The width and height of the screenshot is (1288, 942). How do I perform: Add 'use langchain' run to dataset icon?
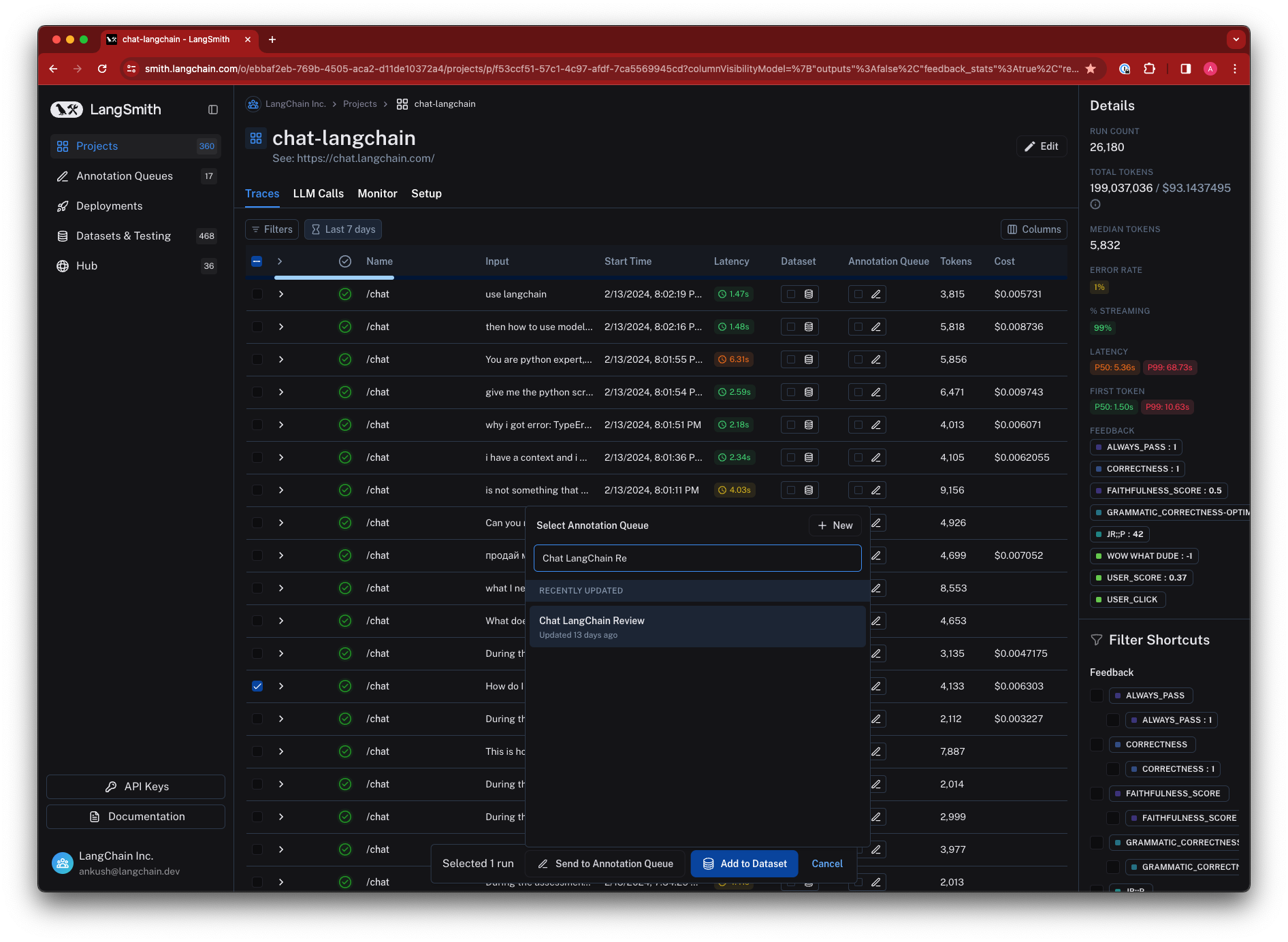point(809,294)
